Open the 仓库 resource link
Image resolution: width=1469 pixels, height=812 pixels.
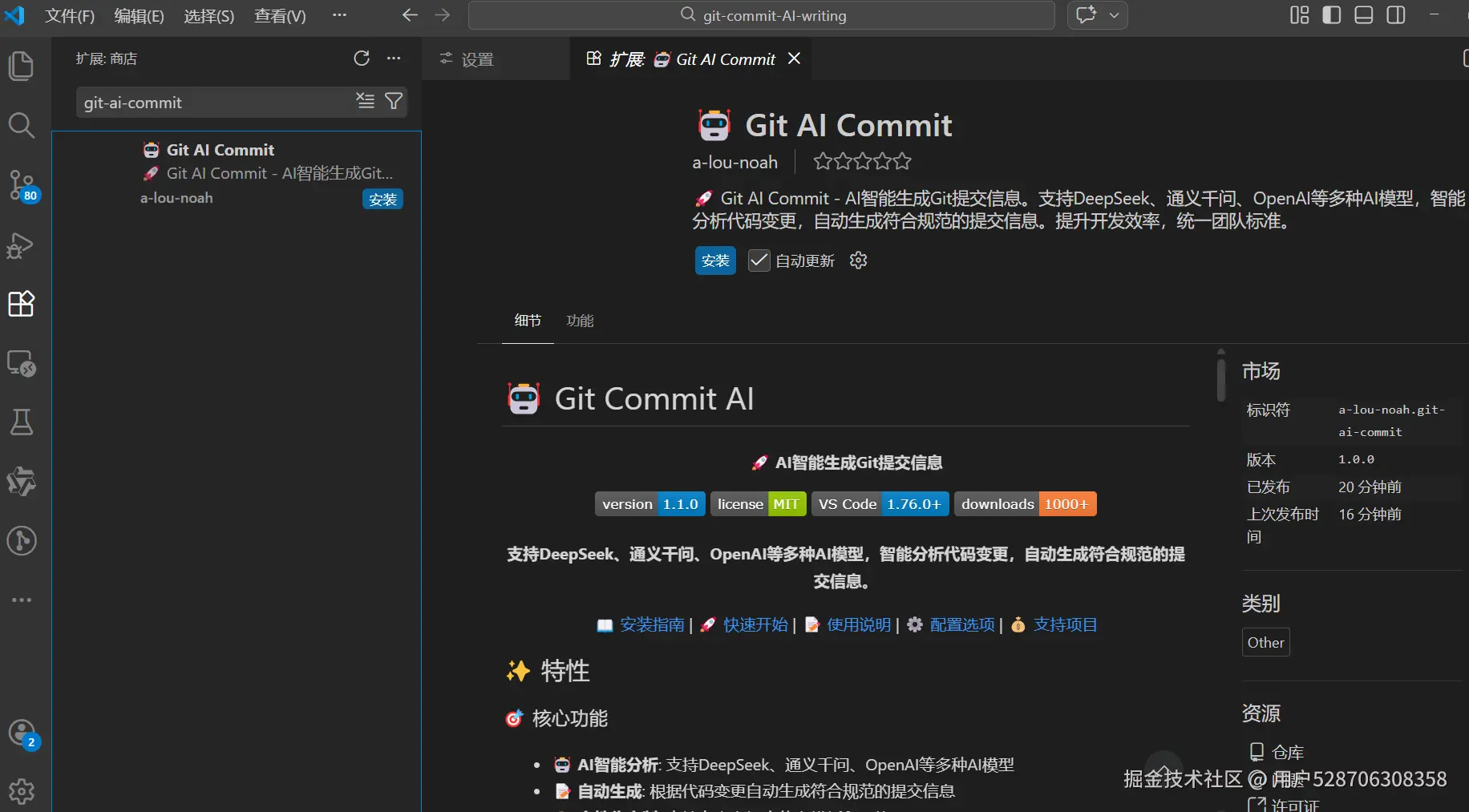click(1288, 752)
